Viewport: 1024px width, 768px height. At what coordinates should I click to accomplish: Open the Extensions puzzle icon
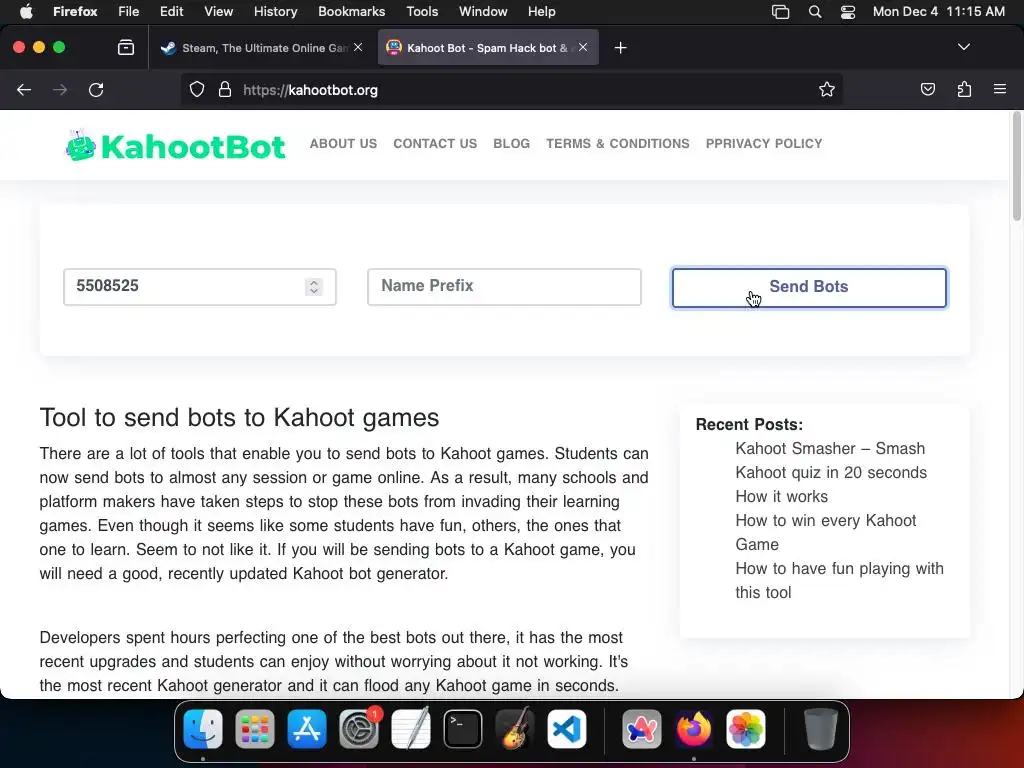pyautogui.click(x=964, y=89)
